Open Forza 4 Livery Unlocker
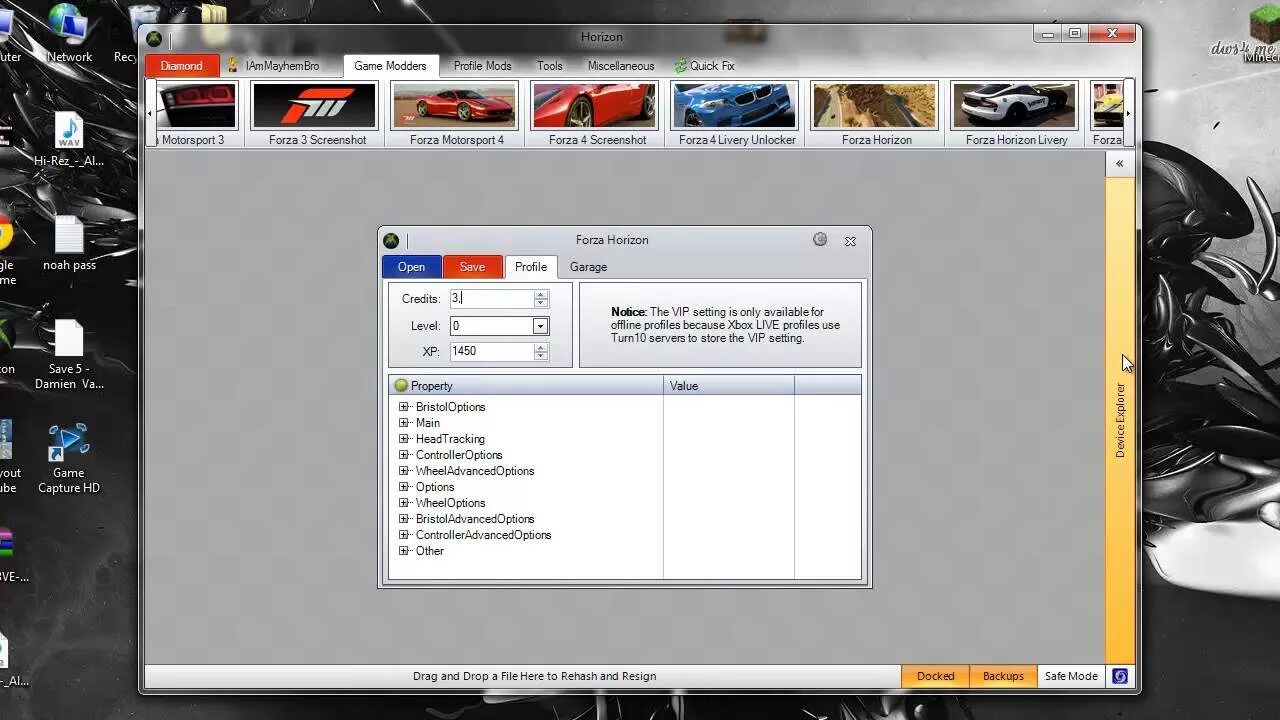Screen dimensions: 1280x720 [737, 114]
